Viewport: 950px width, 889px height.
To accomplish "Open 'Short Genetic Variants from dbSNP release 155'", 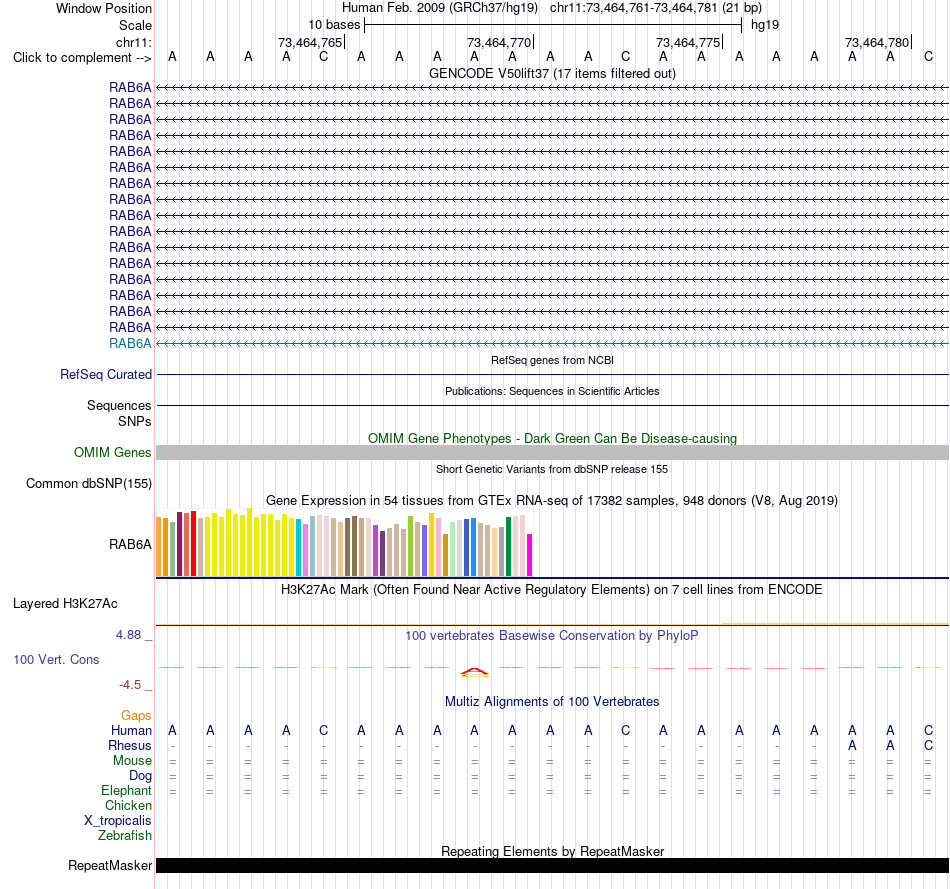I will click(552, 469).
